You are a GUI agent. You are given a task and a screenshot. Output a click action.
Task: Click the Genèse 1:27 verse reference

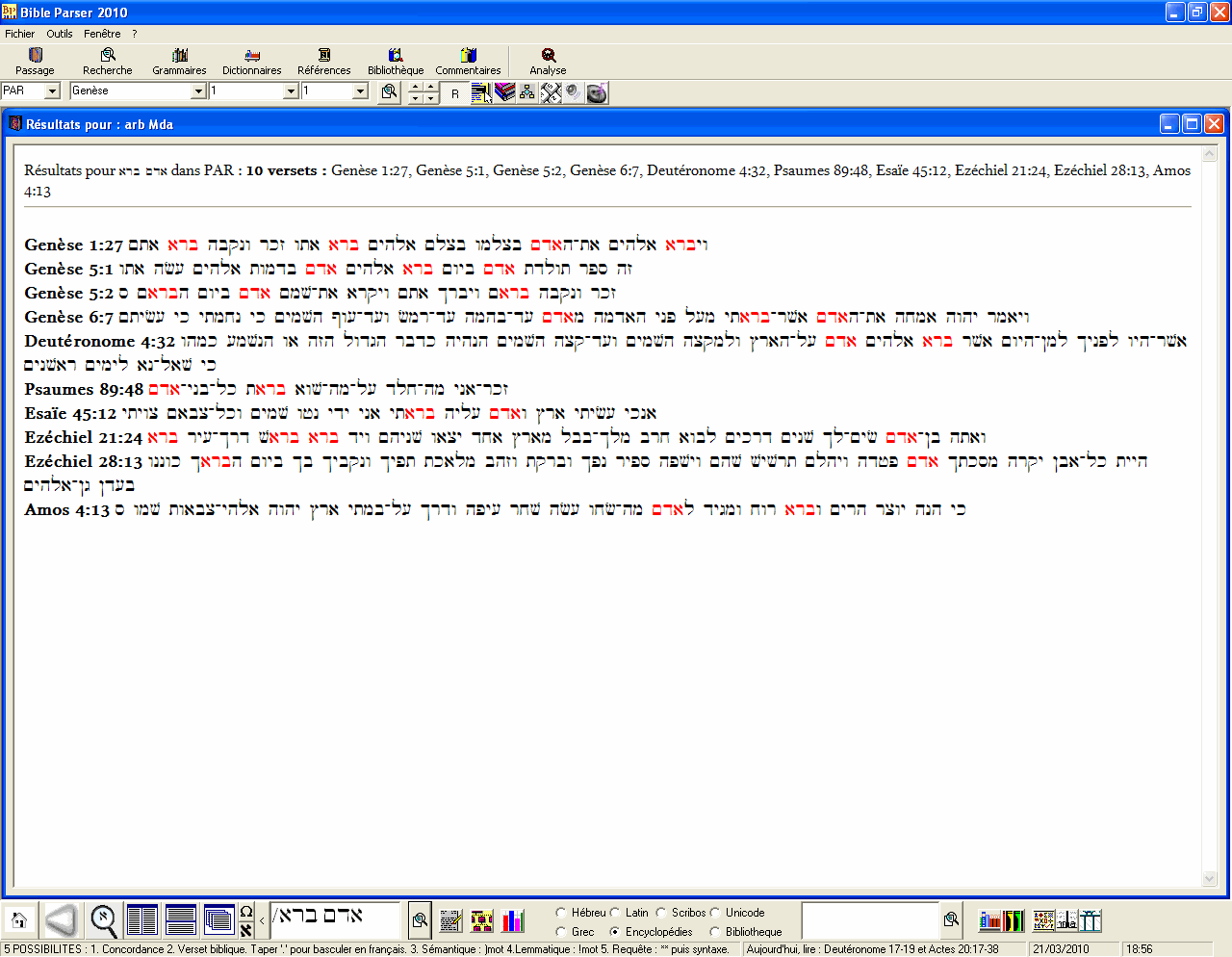74,245
